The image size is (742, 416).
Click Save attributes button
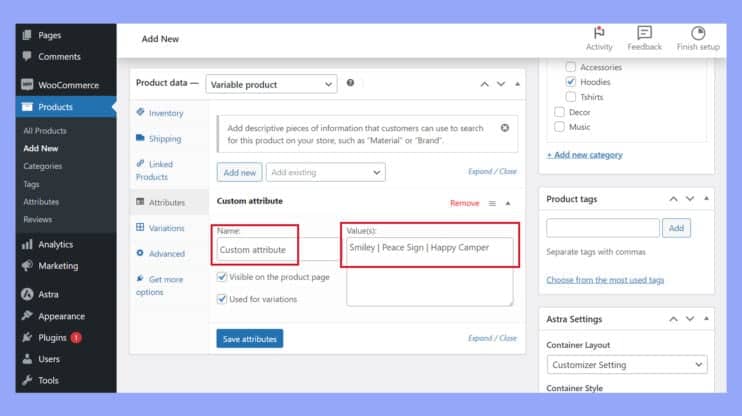tap(250, 339)
